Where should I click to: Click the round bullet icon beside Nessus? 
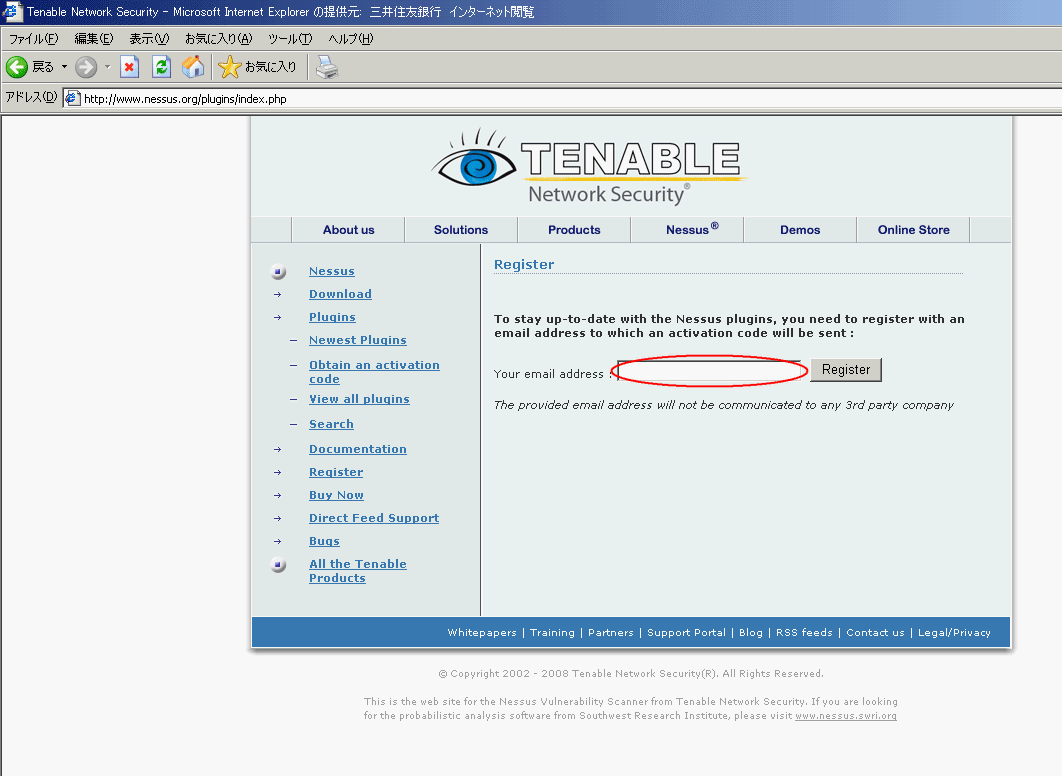click(x=278, y=272)
